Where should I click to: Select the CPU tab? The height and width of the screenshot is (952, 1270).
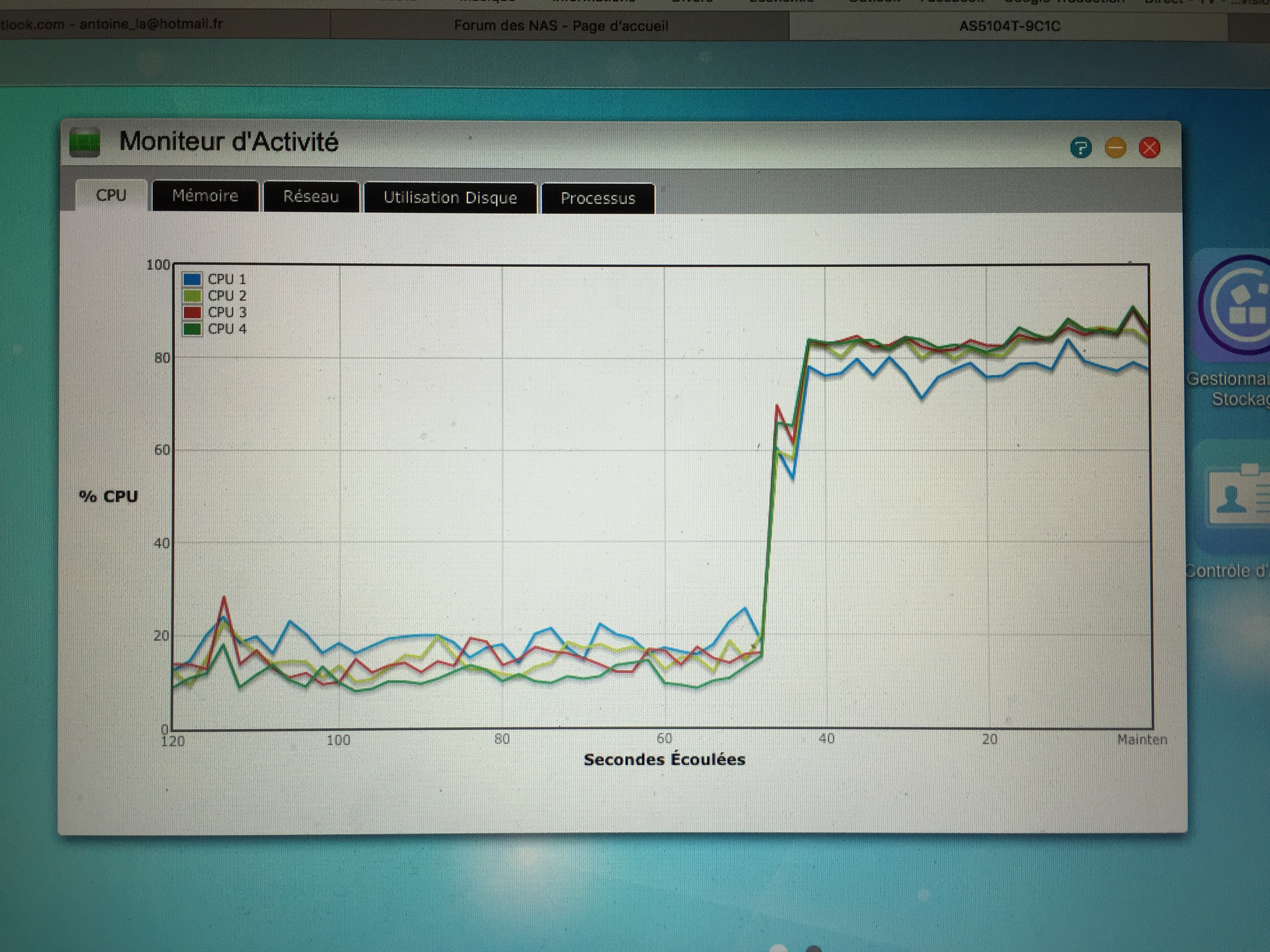pos(111,195)
